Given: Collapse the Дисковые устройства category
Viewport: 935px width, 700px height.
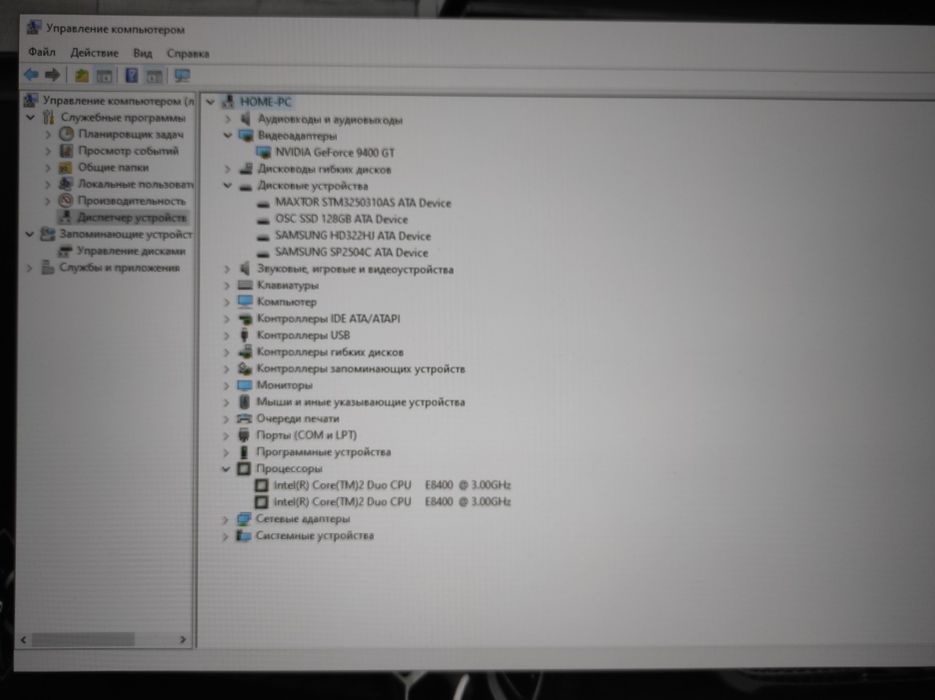Looking at the screenshot, I should coord(227,185).
